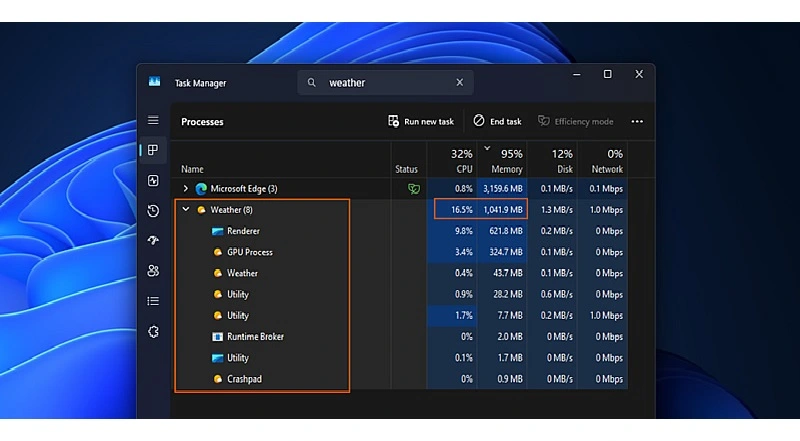Click the 3,159.6 MB Edge memory value
Viewport: 800px width, 441px height.
point(503,189)
